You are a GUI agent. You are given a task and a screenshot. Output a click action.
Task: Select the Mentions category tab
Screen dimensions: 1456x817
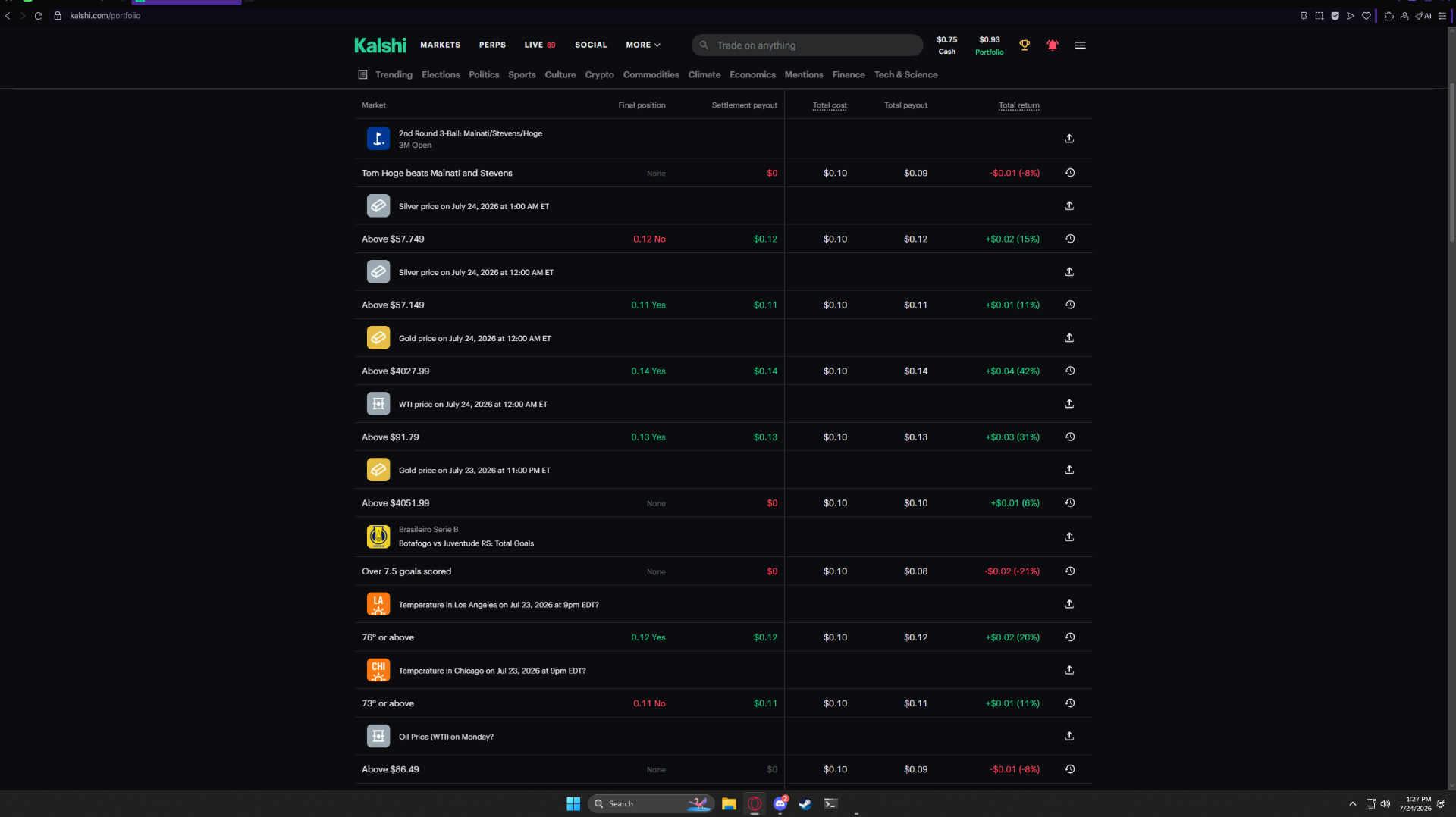click(x=804, y=75)
